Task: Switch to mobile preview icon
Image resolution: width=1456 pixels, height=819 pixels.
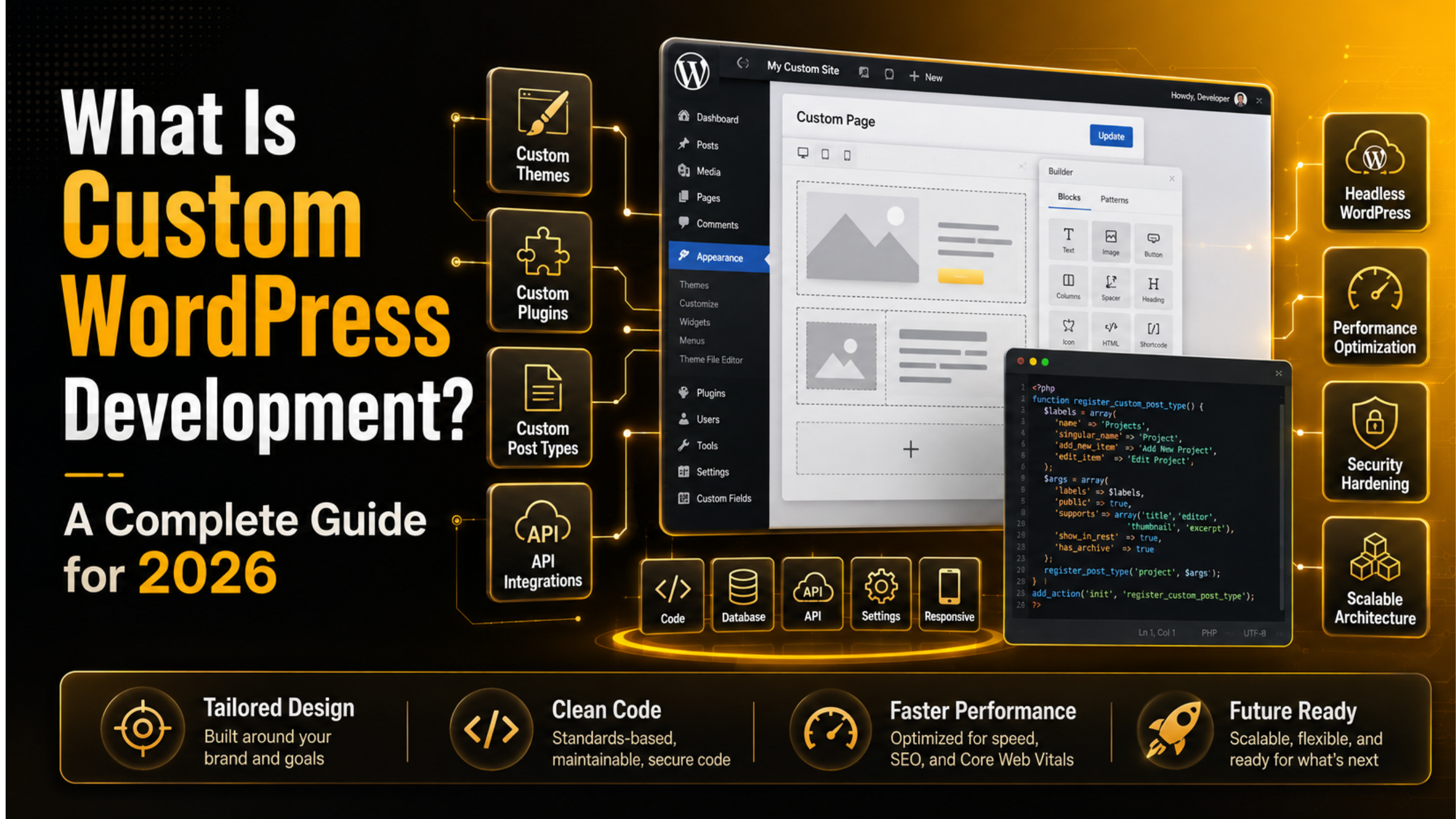Action: [x=847, y=155]
